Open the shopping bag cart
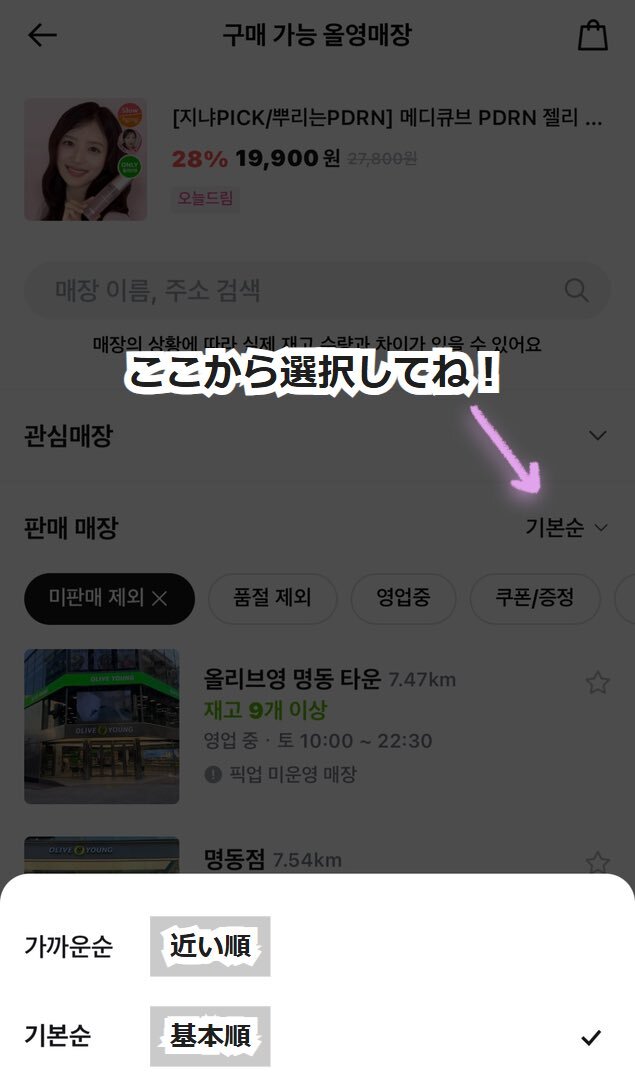635x1080 pixels. (x=592, y=35)
